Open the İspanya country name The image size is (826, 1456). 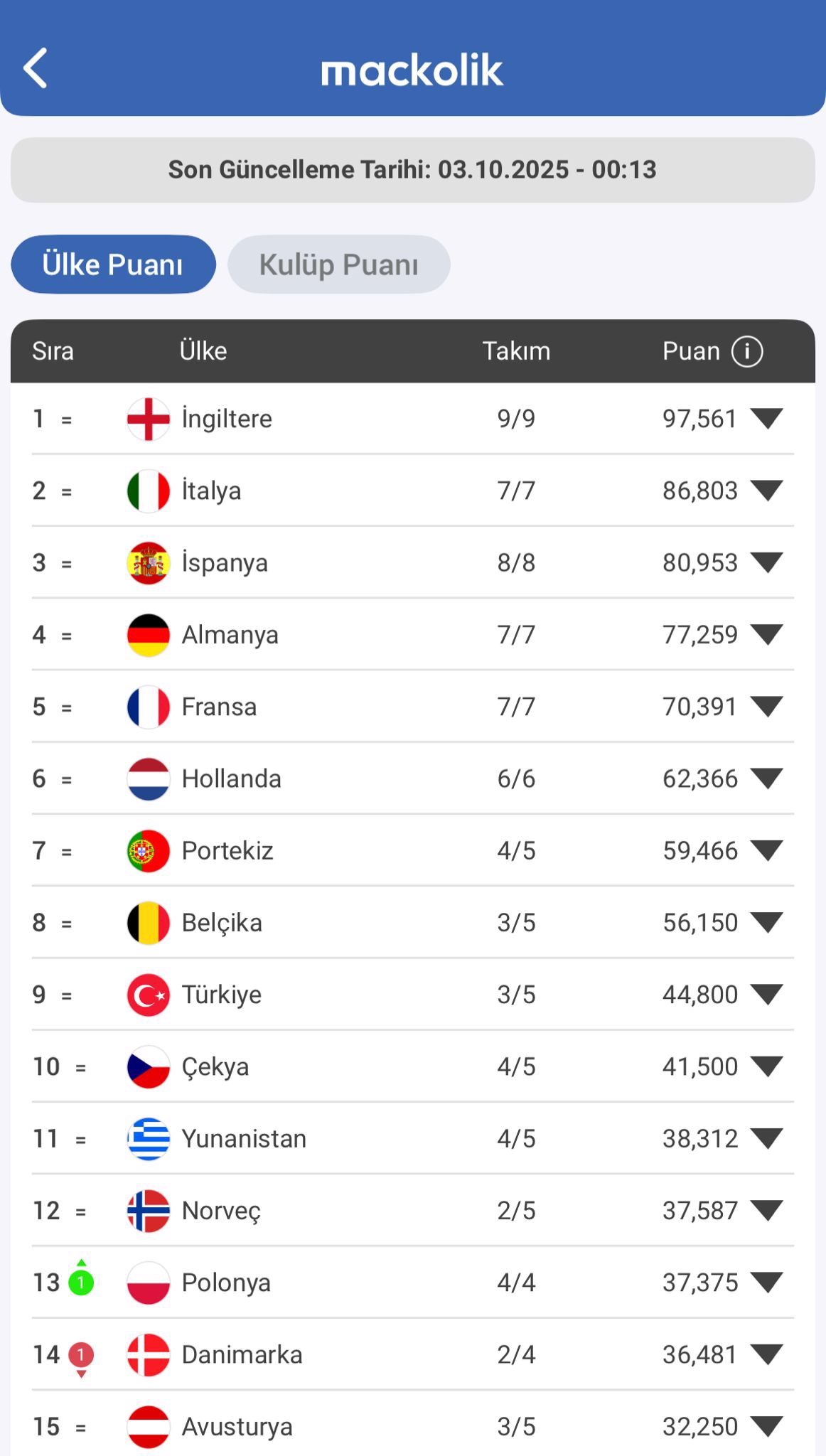(x=225, y=563)
